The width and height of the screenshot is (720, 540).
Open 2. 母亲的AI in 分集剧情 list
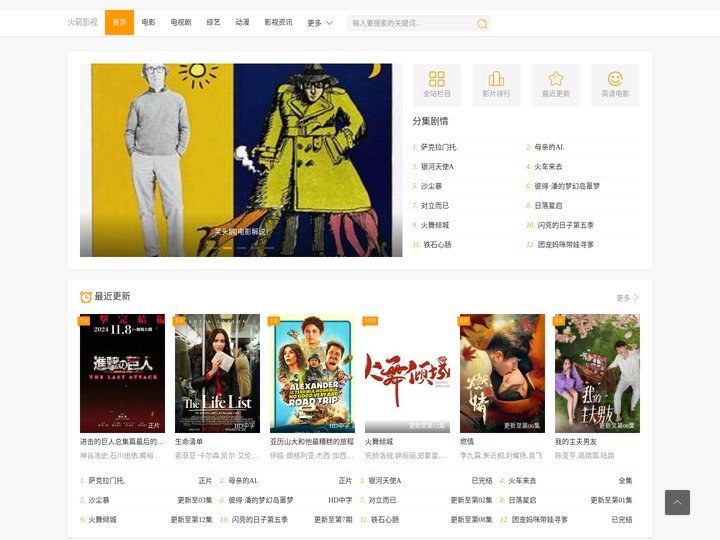(x=545, y=147)
